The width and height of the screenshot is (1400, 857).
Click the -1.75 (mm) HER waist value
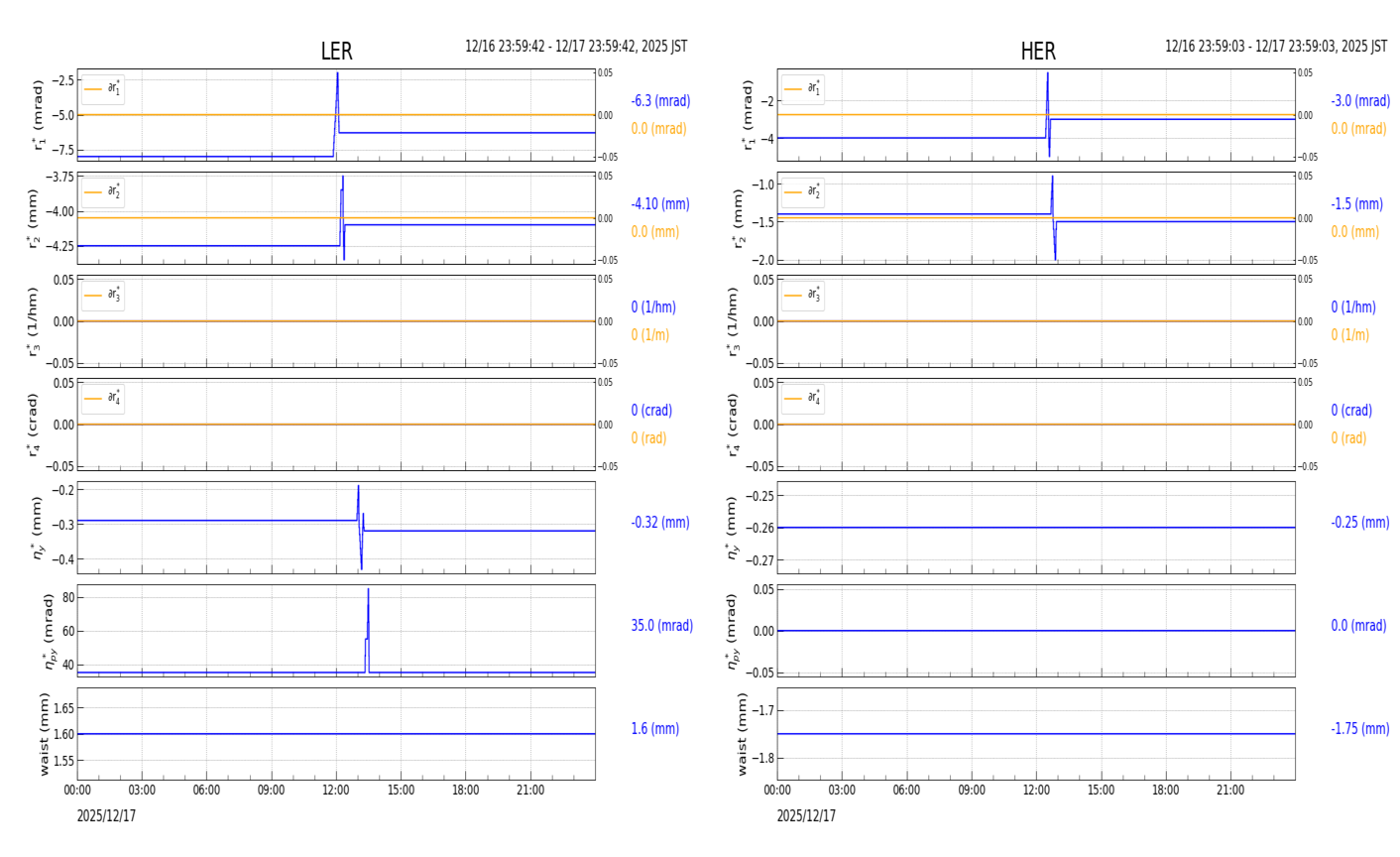tap(1359, 729)
